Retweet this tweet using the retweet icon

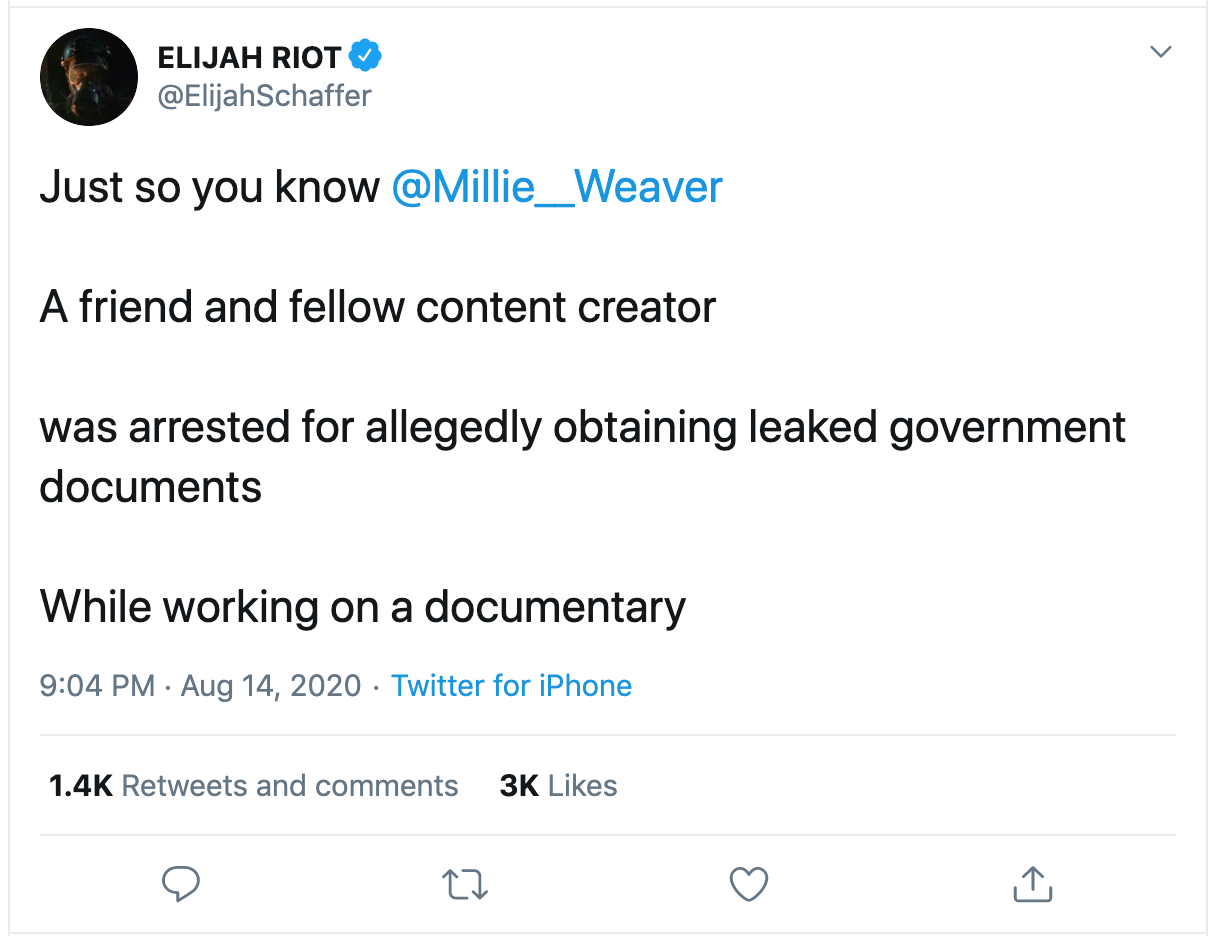tap(465, 884)
